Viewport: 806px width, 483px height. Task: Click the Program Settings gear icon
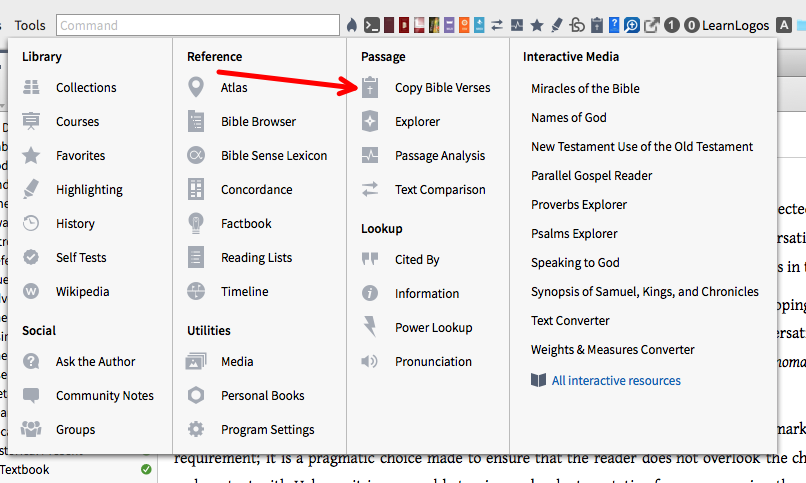click(x=196, y=429)
